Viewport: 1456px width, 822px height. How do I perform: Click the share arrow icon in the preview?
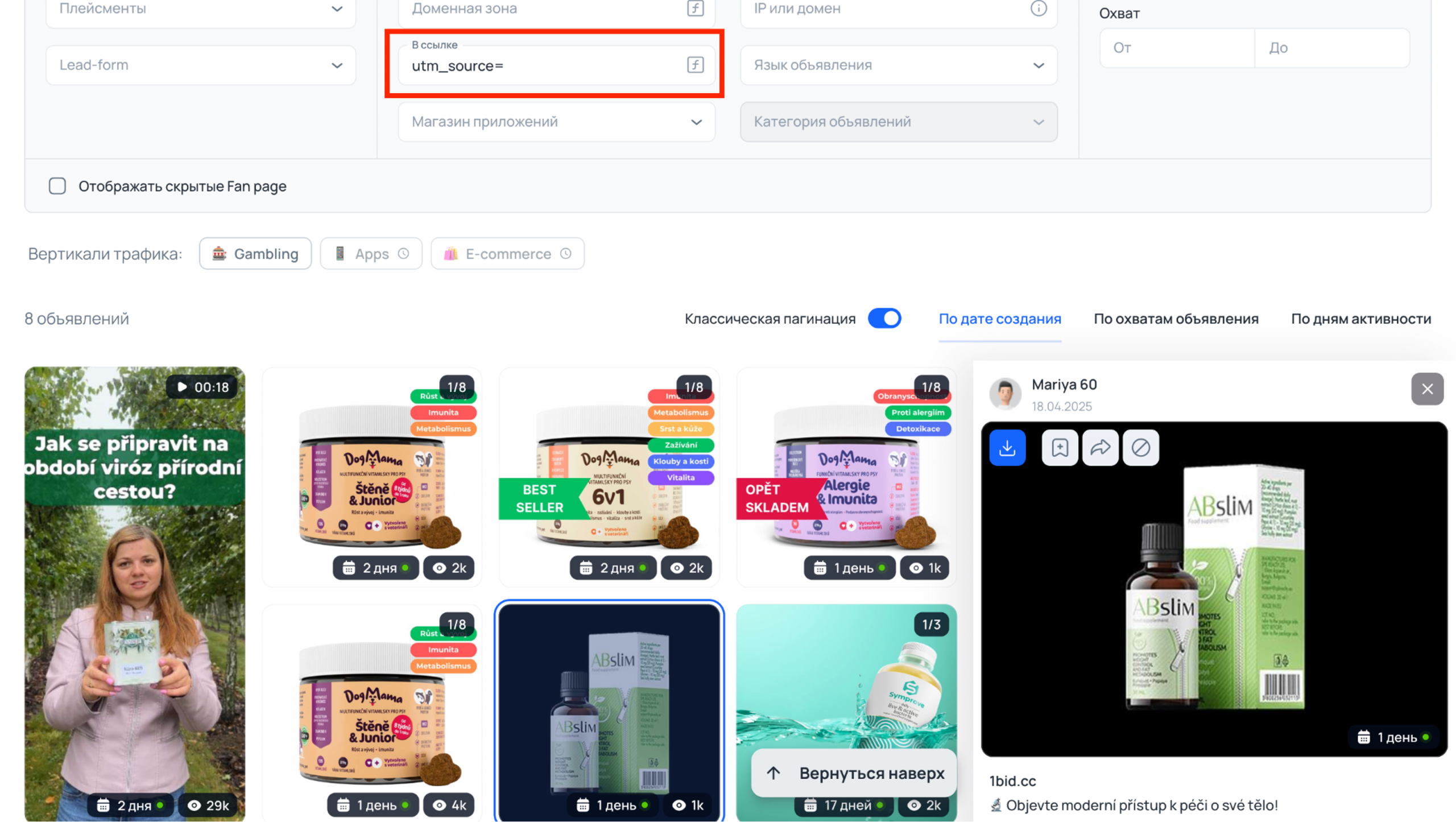[1100, 448]
